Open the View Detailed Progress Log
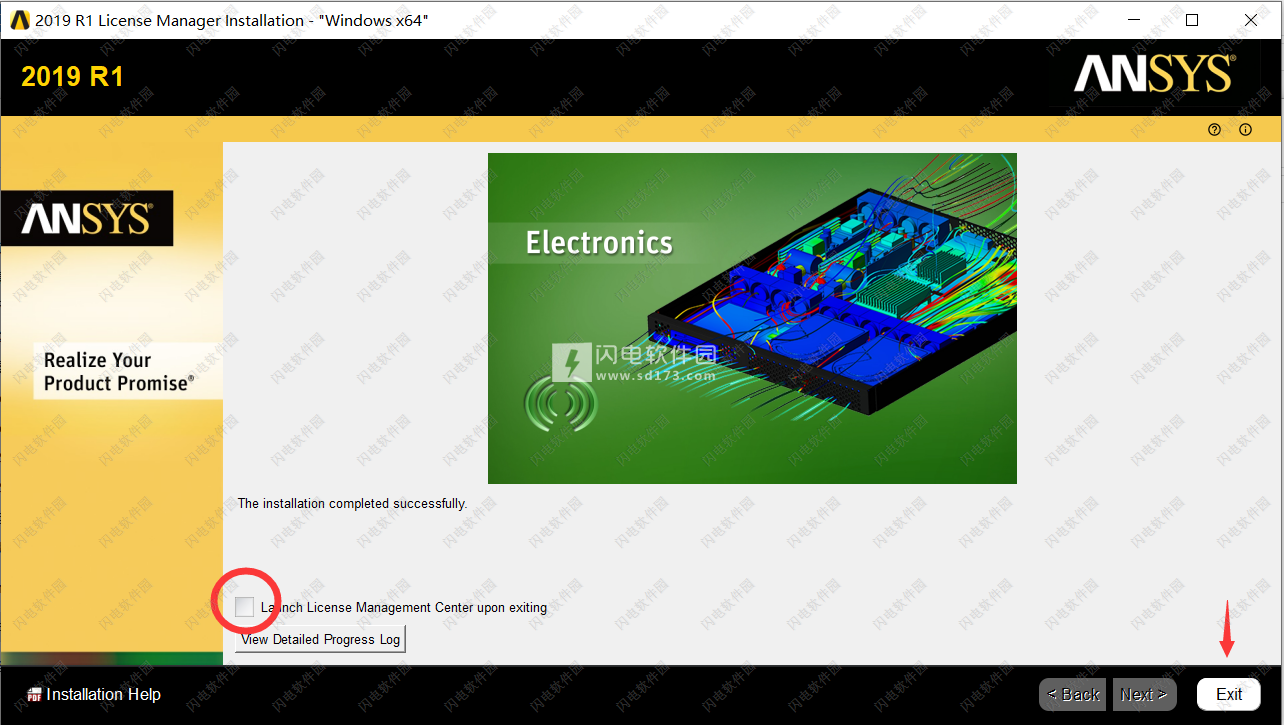1284x725 pixels. (x=320, y=639)
